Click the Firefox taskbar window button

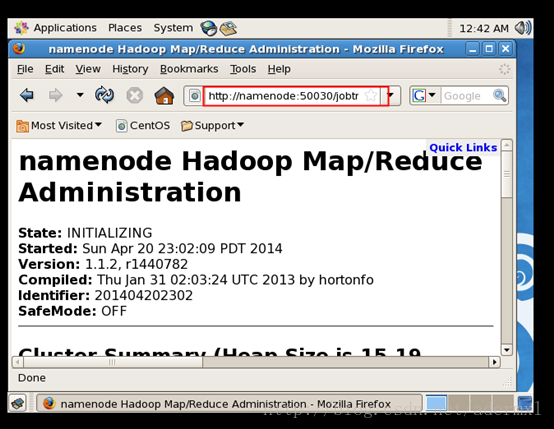[229, 404]
